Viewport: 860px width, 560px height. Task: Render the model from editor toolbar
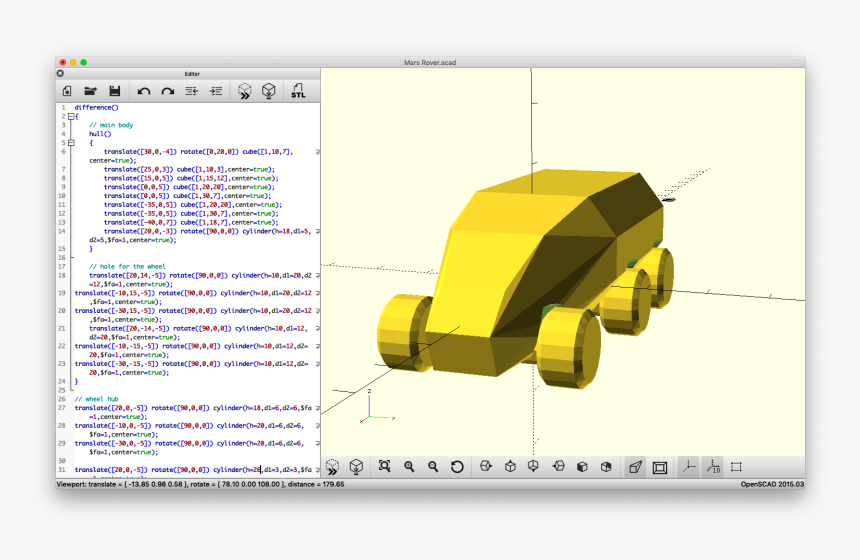click(x=268, y=91)
